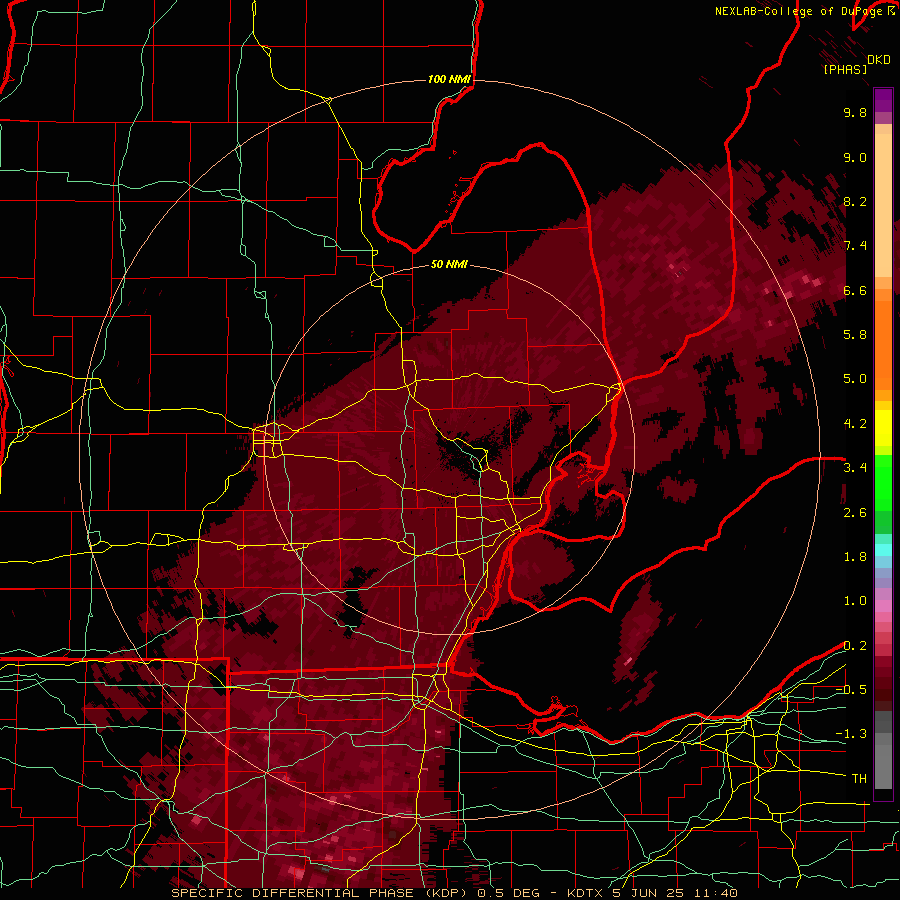Click the -0.5 scale value
Image resolution: width=900 pixels, height=900 pixels.
(x=851, y=690)
